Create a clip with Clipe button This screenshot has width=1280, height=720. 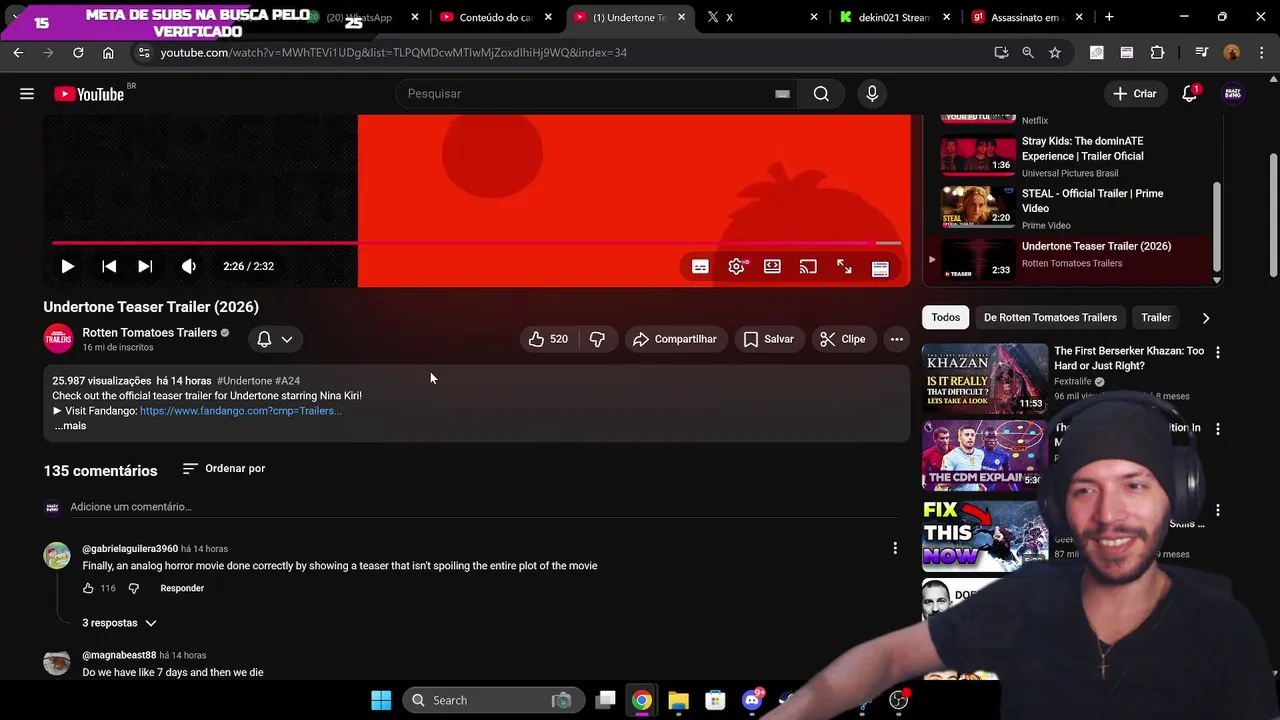pos(842,339)
